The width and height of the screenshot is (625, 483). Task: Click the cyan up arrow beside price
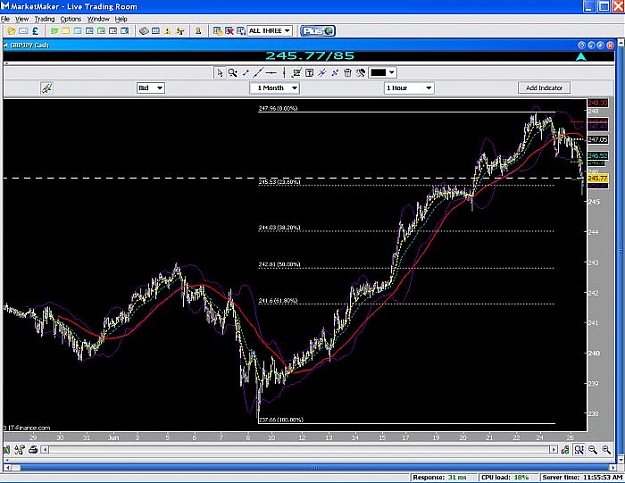click(x=581, y=57)
